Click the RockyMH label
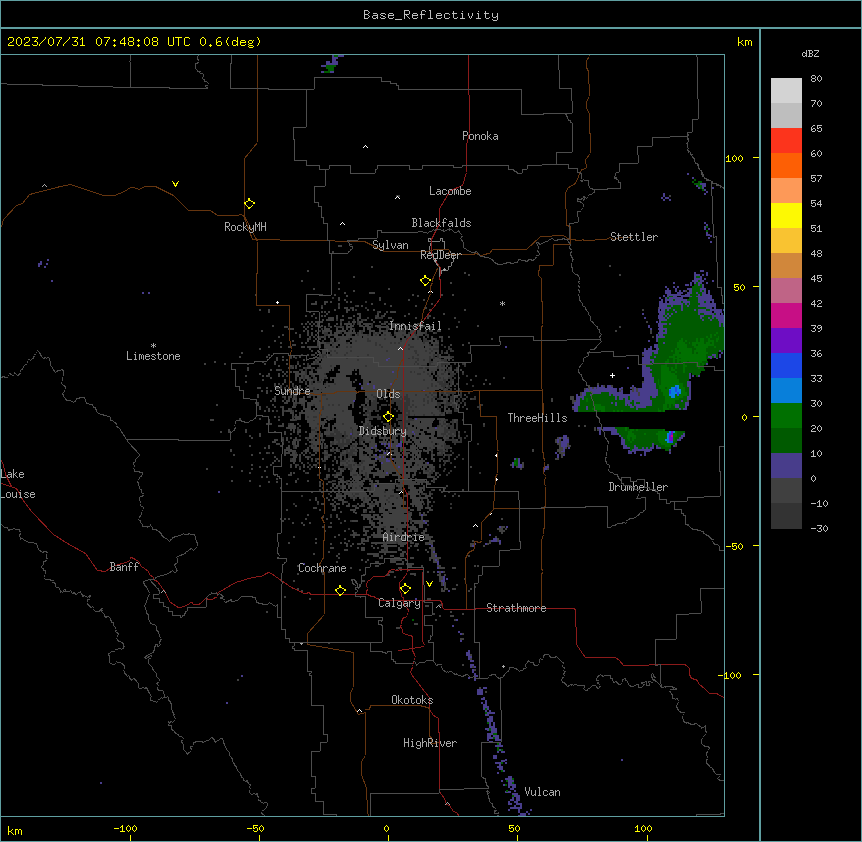Viewport: 862px width, 842px height. [x=245, y=227]
